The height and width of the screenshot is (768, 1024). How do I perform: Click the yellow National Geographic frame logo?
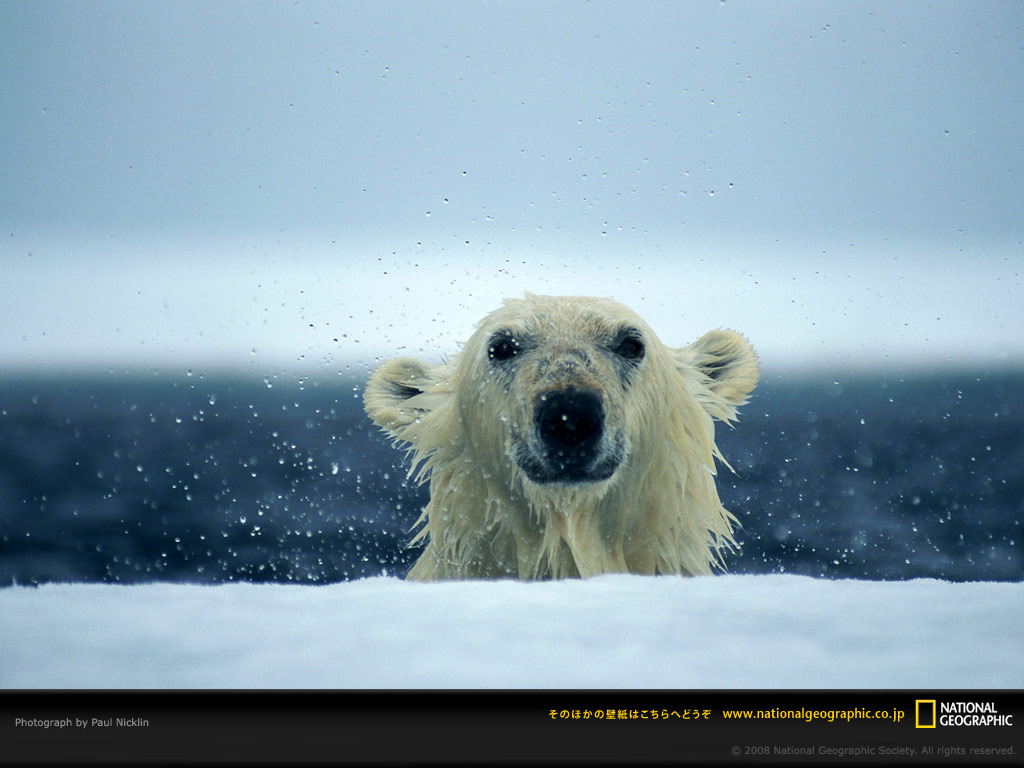tap(925, 714)
